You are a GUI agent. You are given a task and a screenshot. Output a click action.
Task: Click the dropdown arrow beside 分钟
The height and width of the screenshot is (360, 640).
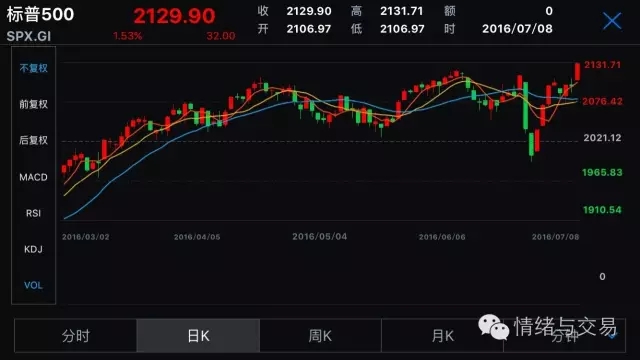[x=613, y=336]
